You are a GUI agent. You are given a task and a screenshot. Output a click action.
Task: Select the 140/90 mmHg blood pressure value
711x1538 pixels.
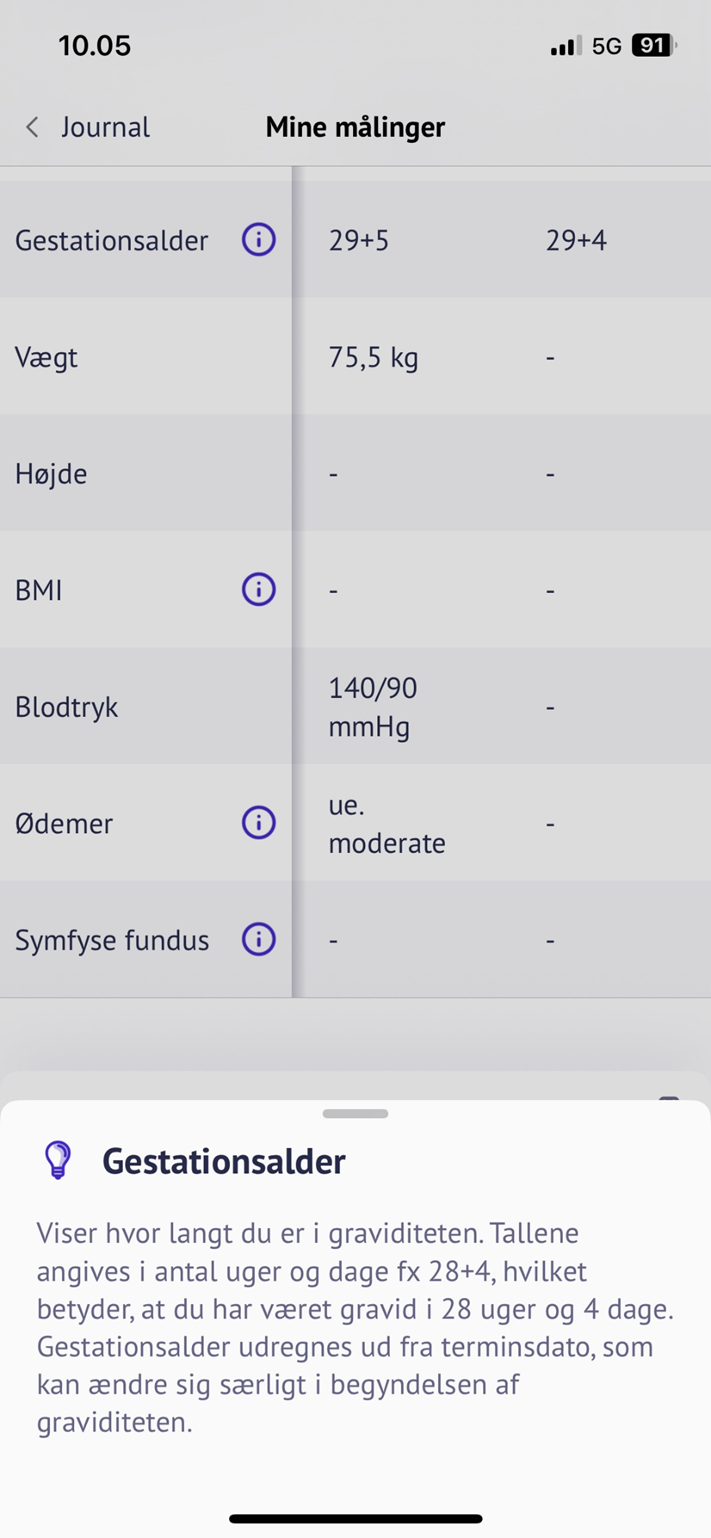(373, 707)
